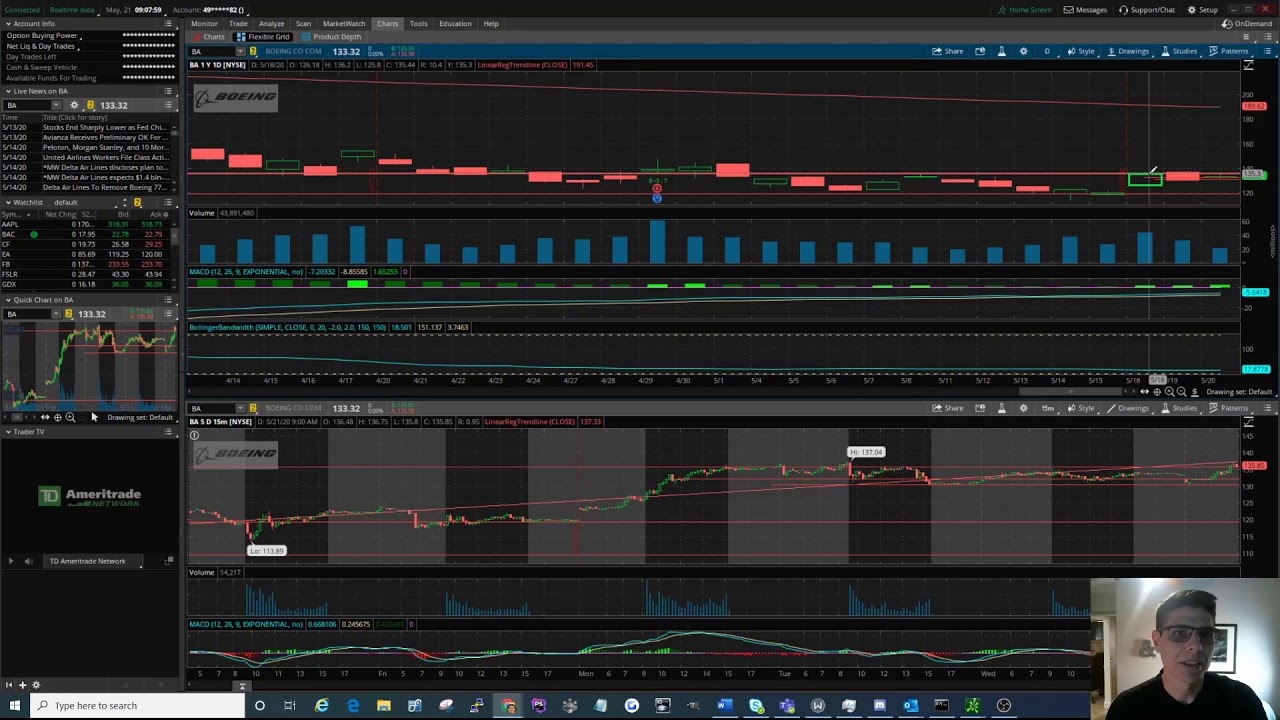1280x720 pixels.
Task: Open Style menu on upper chart
Action: pyautogui.click(x=1080, y=51)
